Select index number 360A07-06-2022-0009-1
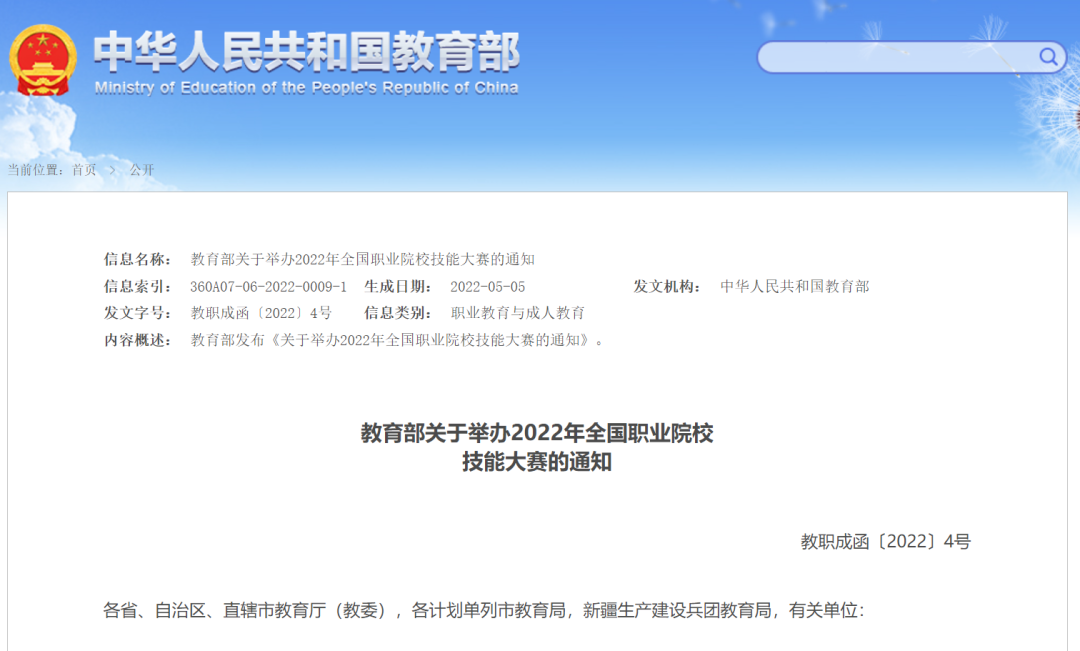The image size is (1080, 651). 269,287
